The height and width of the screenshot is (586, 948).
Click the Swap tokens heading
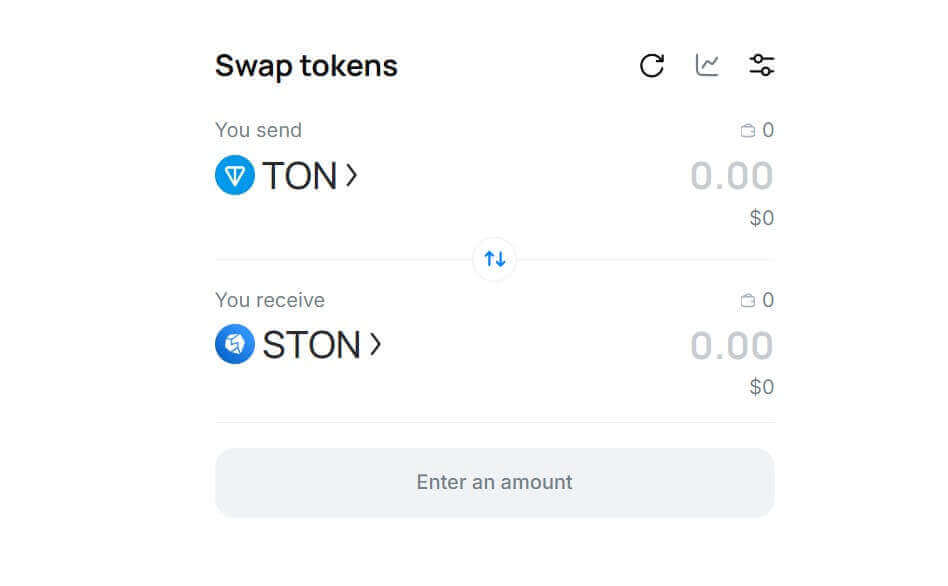(x=306, y=66)
